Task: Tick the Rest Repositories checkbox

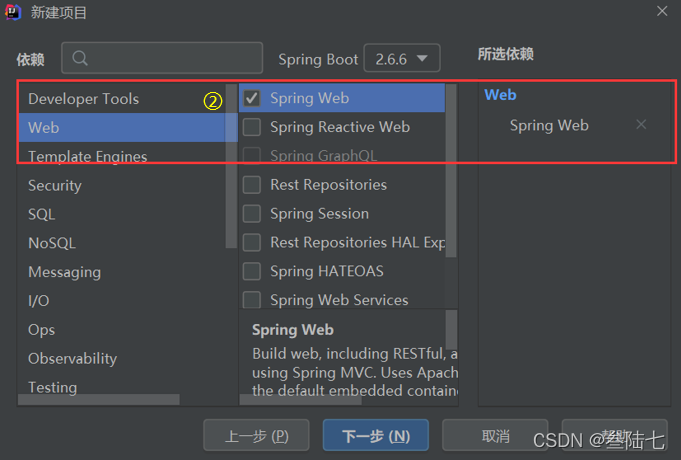Action: pyautogui.click(x=252, y=185)
